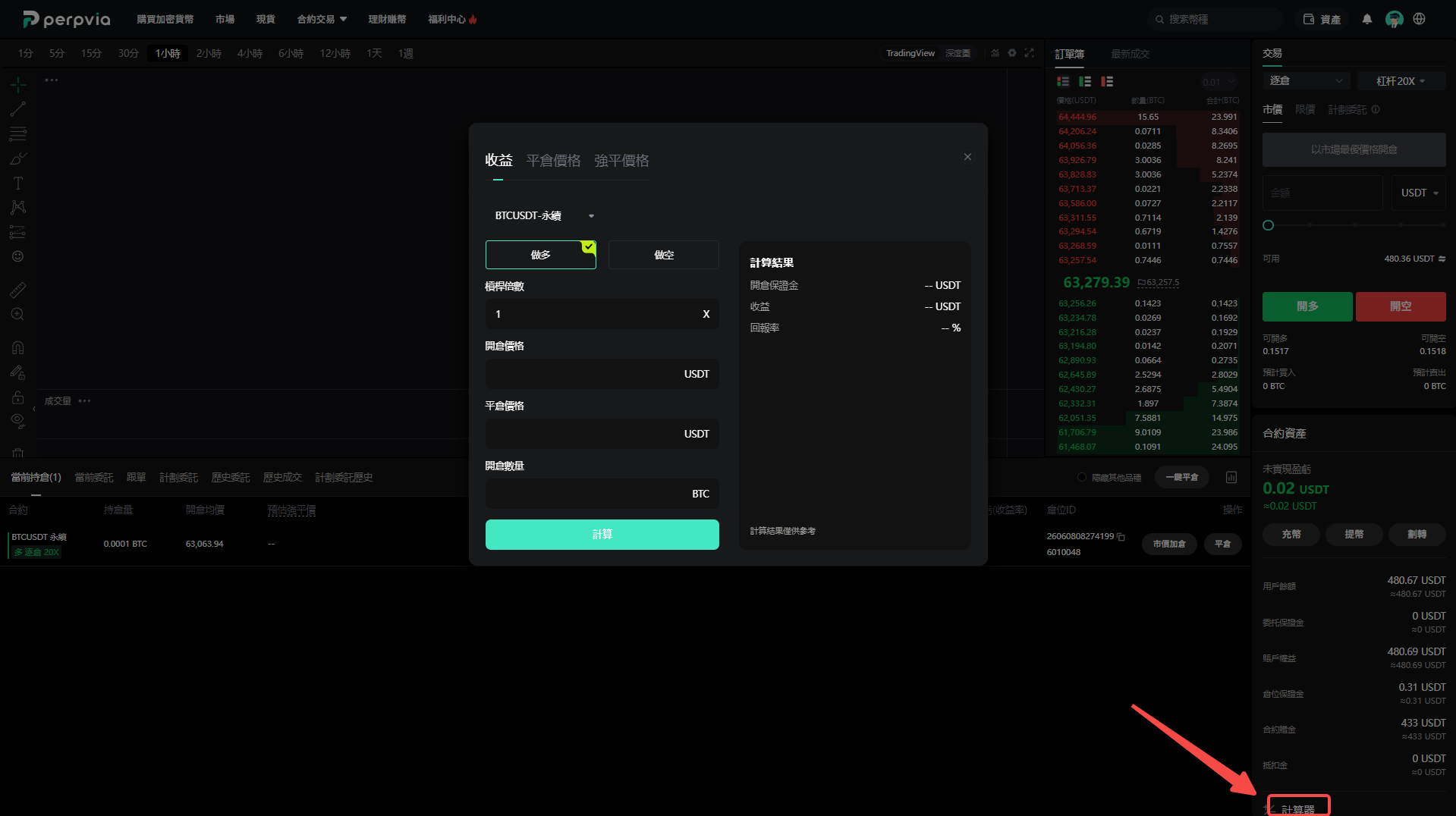
Task: Open order book 0.01 precision dropdown
Action: click(x=1219, y=82)
